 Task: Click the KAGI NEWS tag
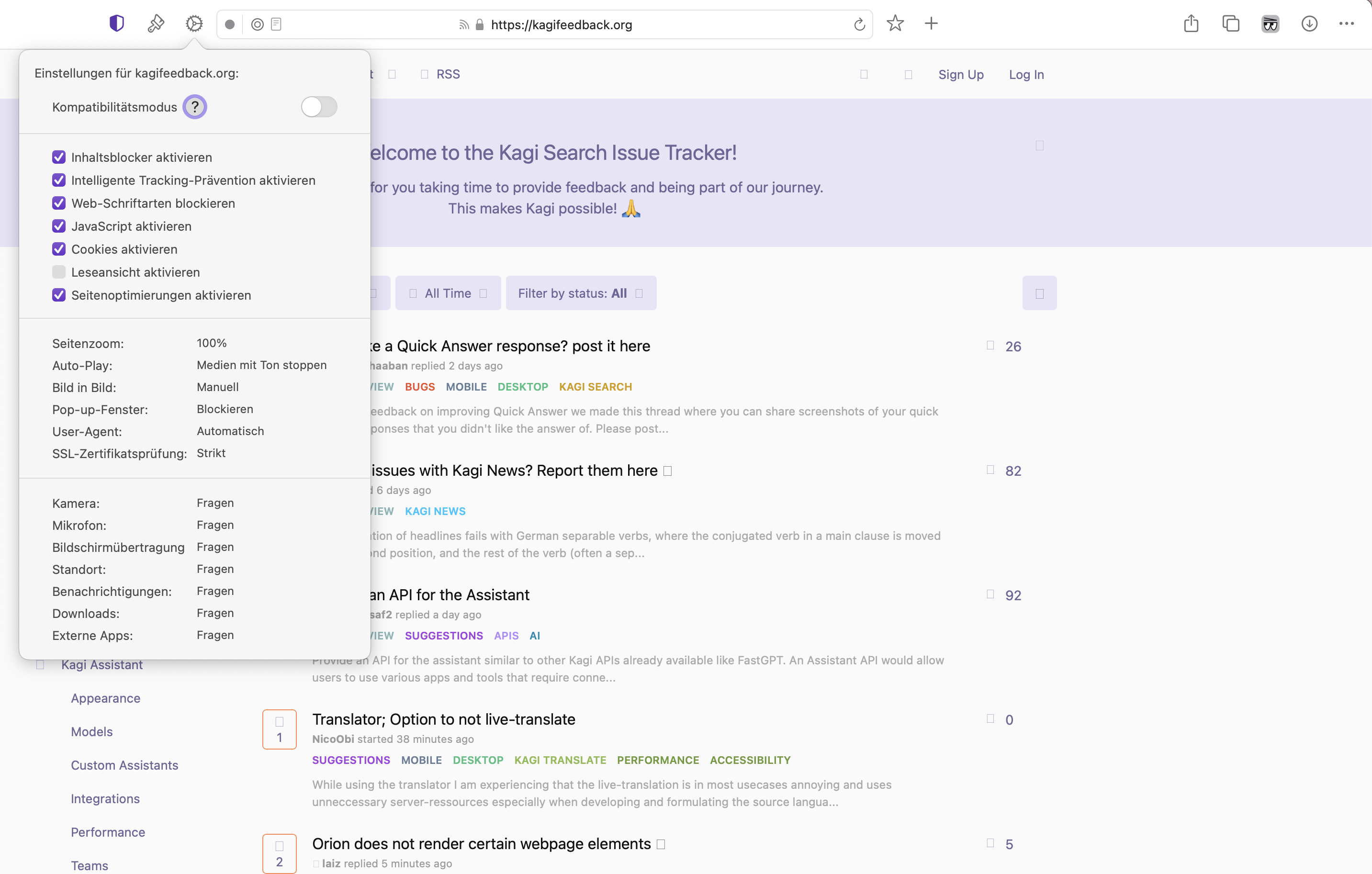coord(435,512)
